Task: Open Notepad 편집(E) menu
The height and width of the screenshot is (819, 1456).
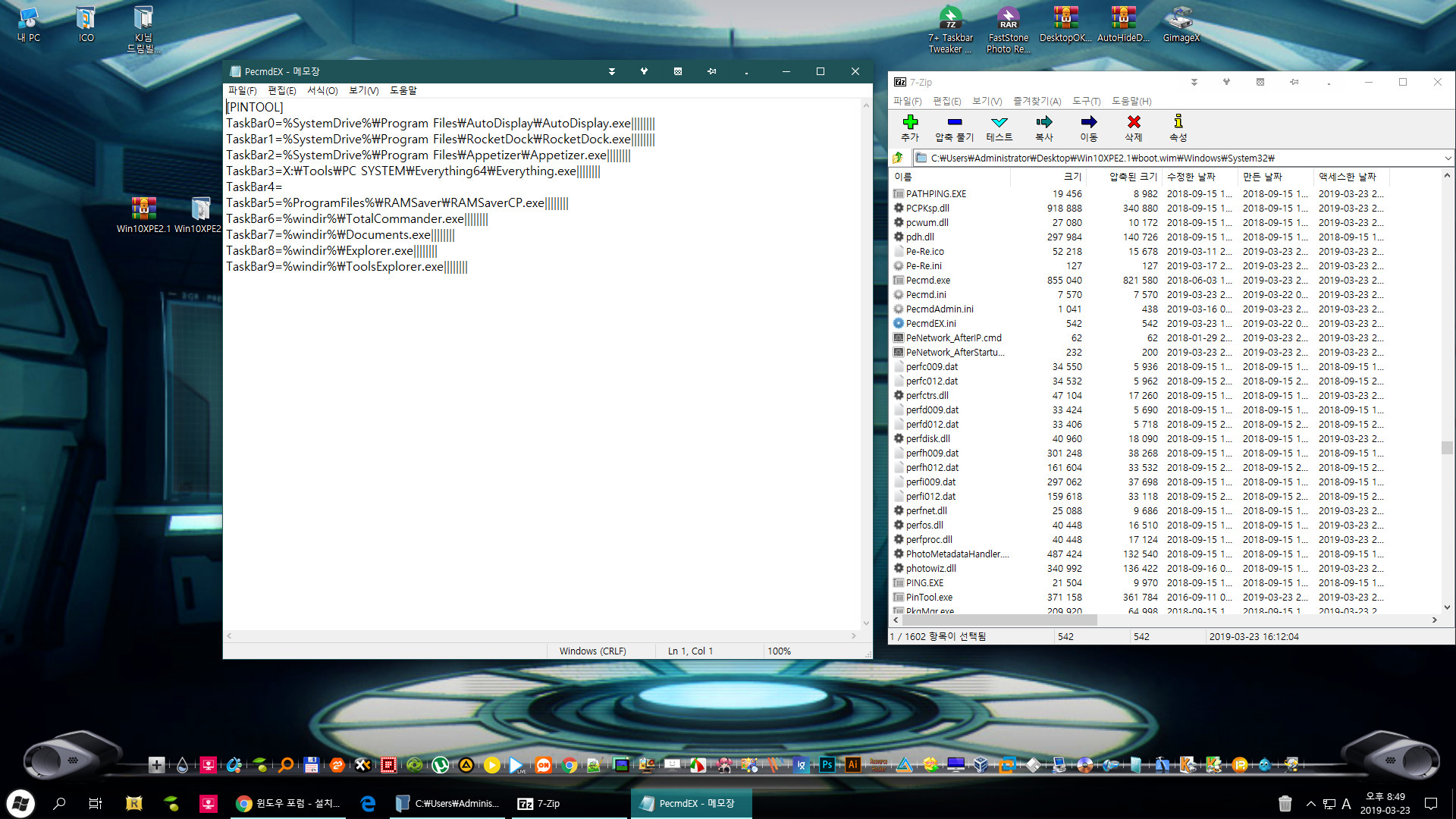Action: pos(281,90)
